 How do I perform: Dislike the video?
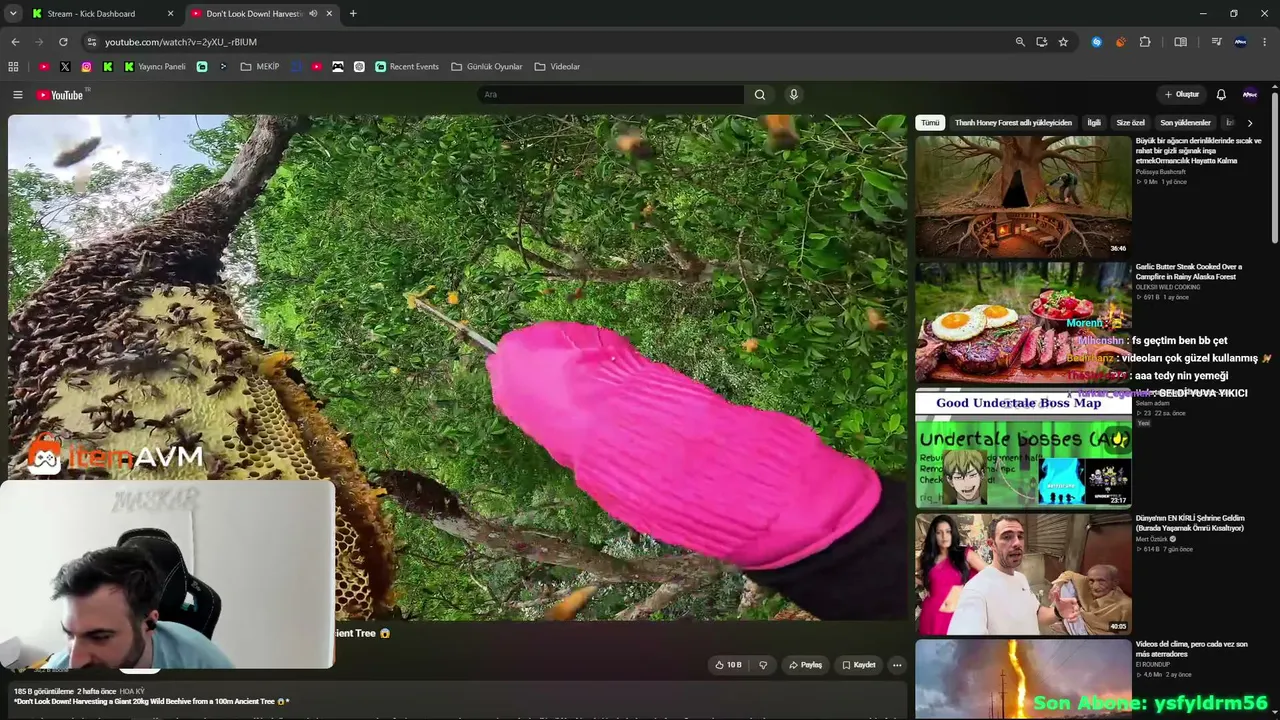point(763,665)
